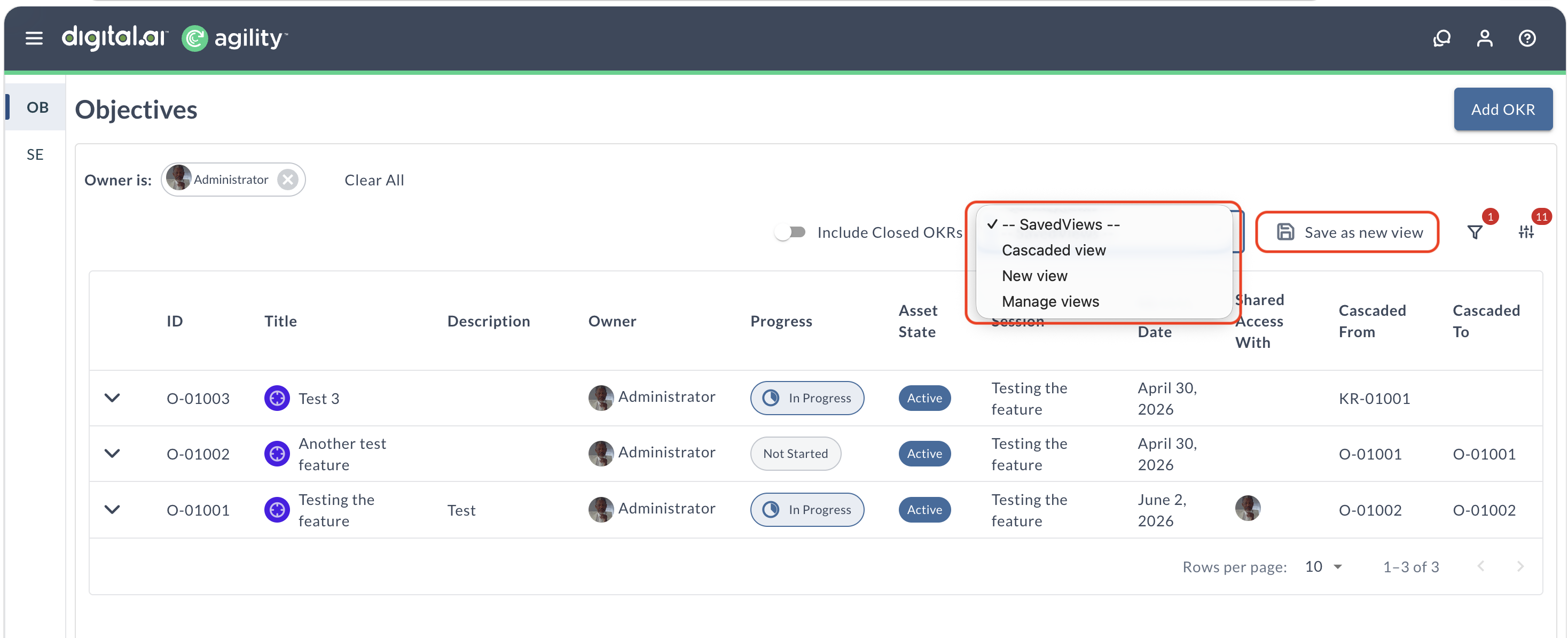Click the digital.ai agility logo
The height and width of the screenshot is (638, 1568).
(175, 38)
